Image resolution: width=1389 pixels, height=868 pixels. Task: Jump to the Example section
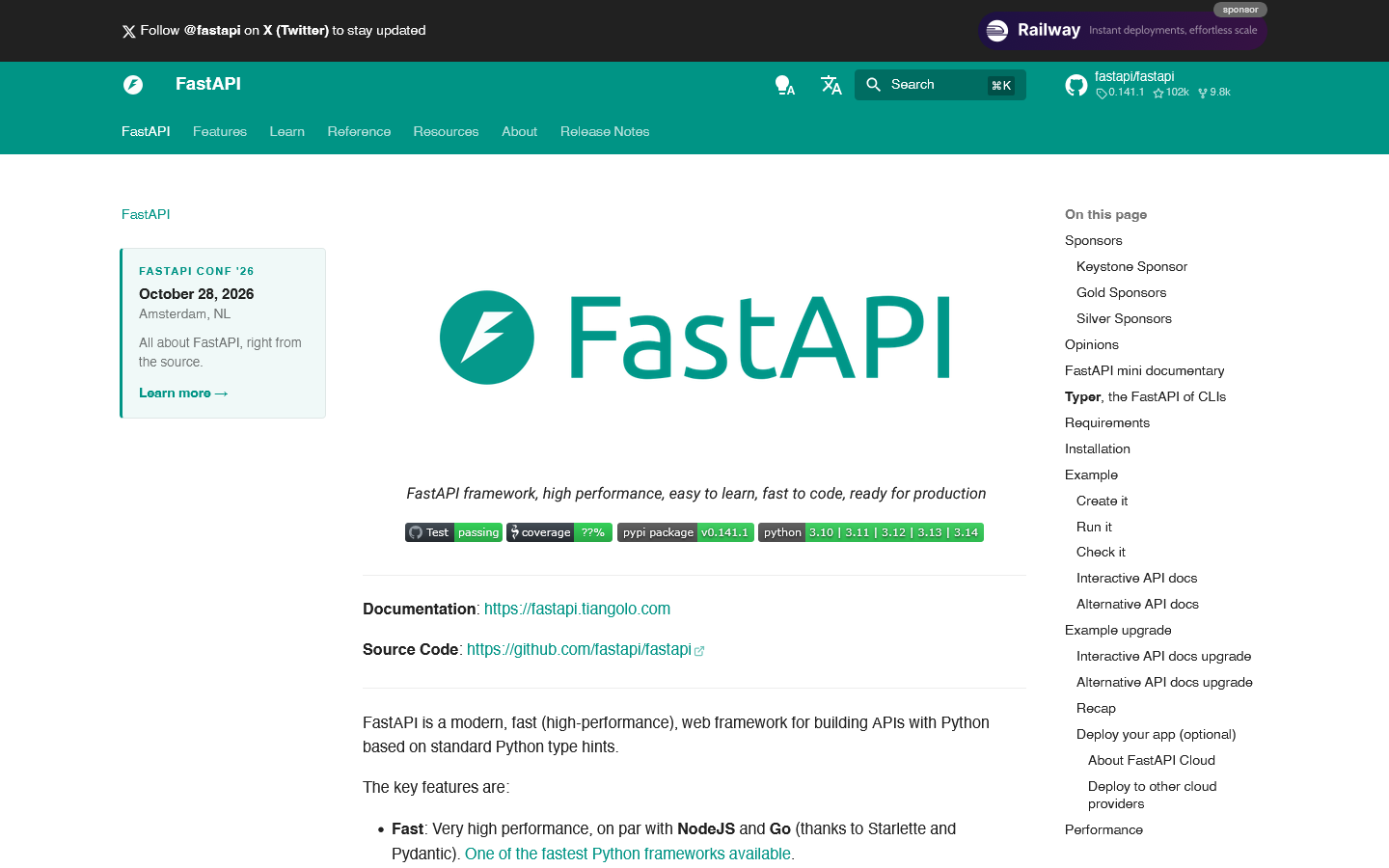point(1091,475)
